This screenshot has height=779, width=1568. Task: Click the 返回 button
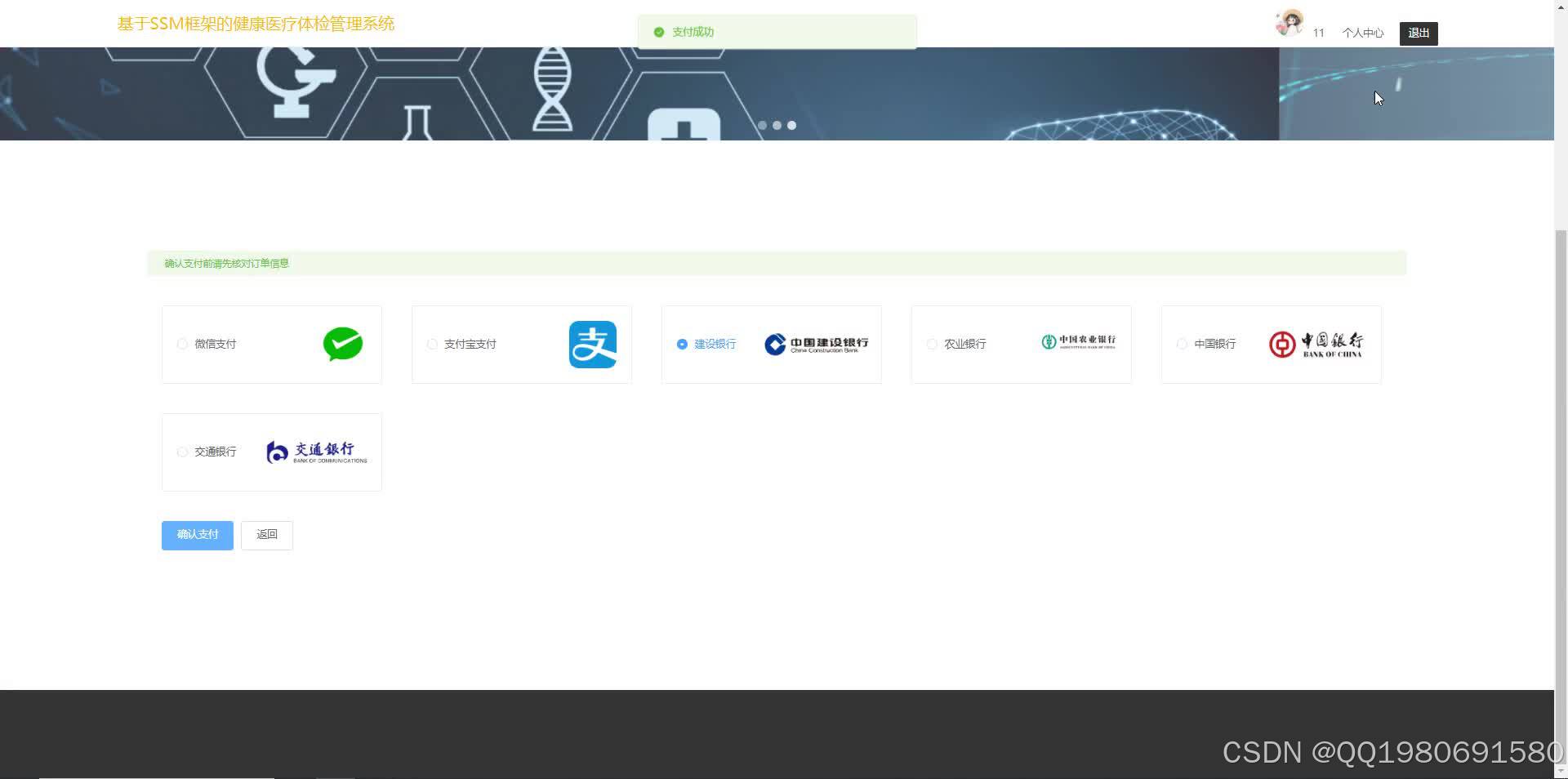tap(267, 535)
